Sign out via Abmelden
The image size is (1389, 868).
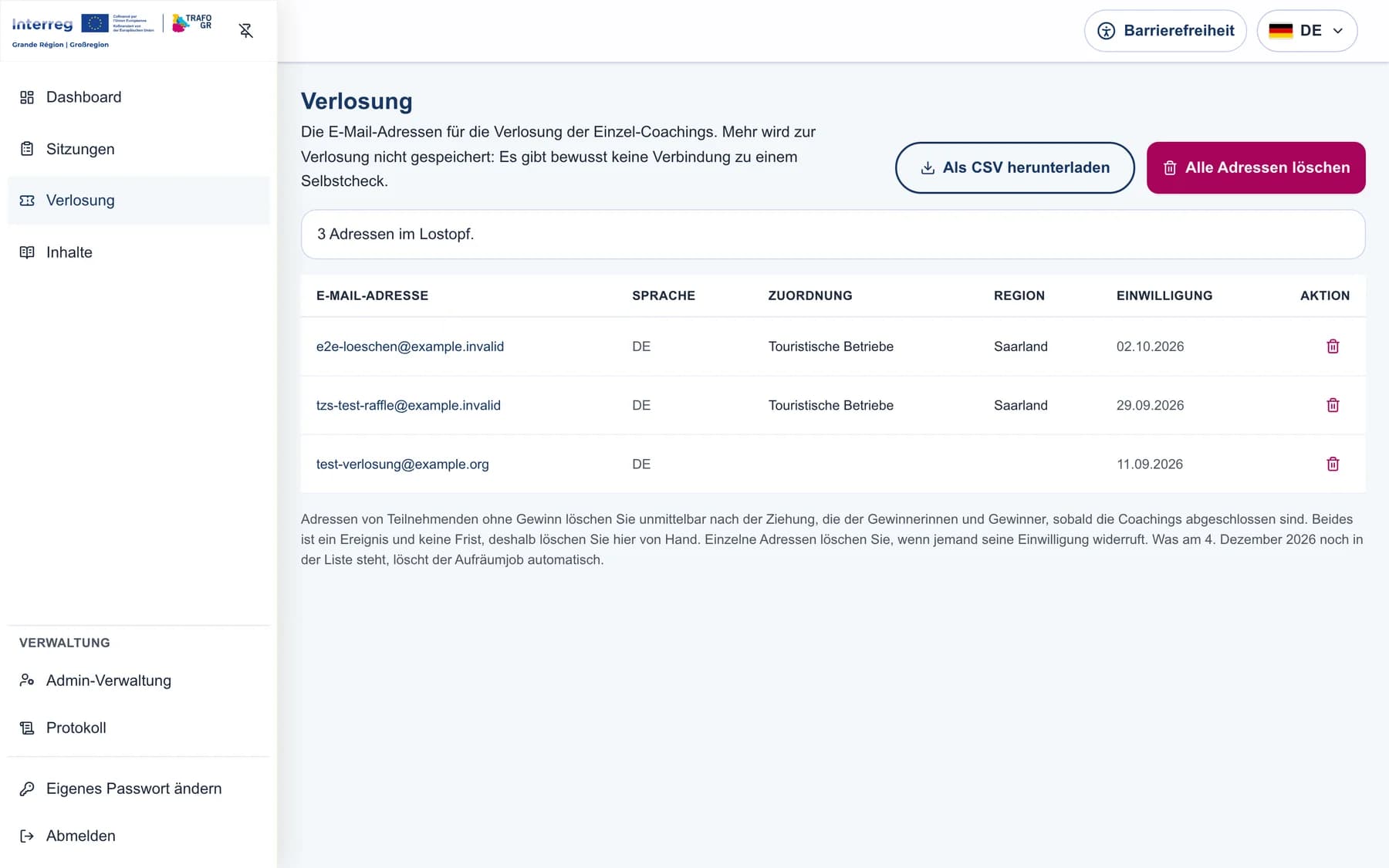pyautogui.click(x=139, y=836)
